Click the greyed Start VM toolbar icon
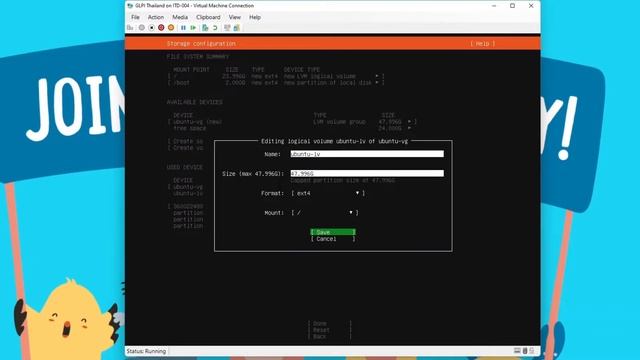This screenshot has height=360, width=640. click(x=142, y=28)
